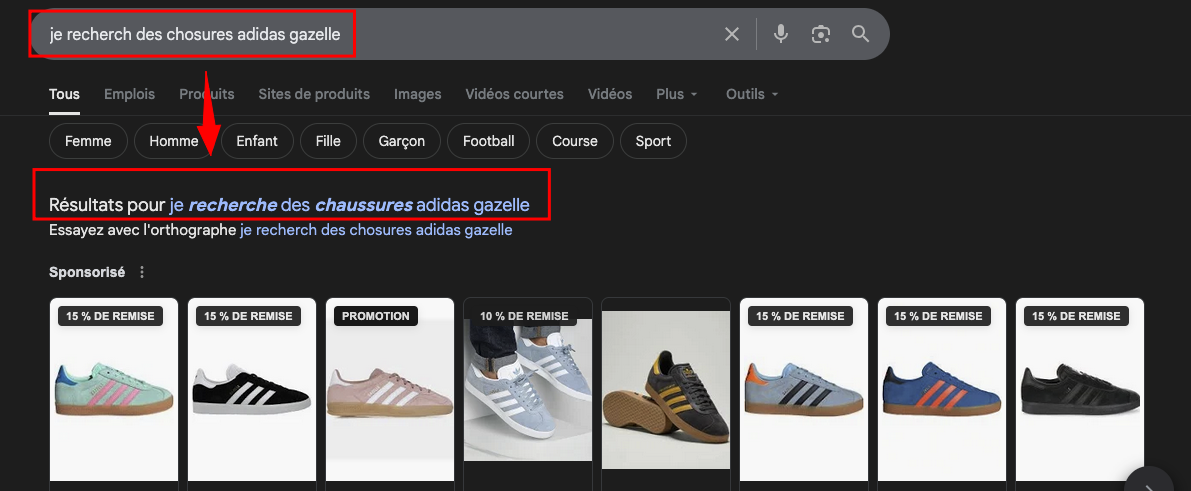The image size is (1191, 491).
Task: Filter results by Femme chip
Action: 88,141
